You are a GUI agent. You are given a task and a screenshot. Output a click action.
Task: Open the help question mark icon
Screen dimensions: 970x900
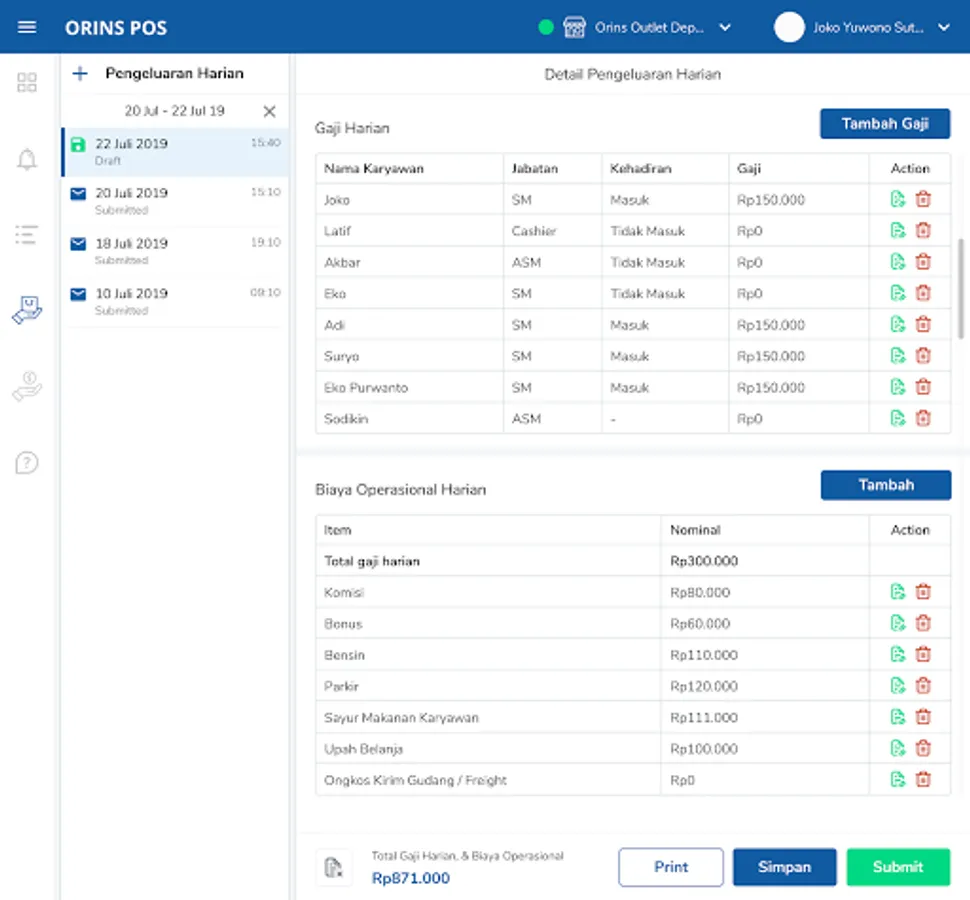pyautogui.click(x=27, y=463)
